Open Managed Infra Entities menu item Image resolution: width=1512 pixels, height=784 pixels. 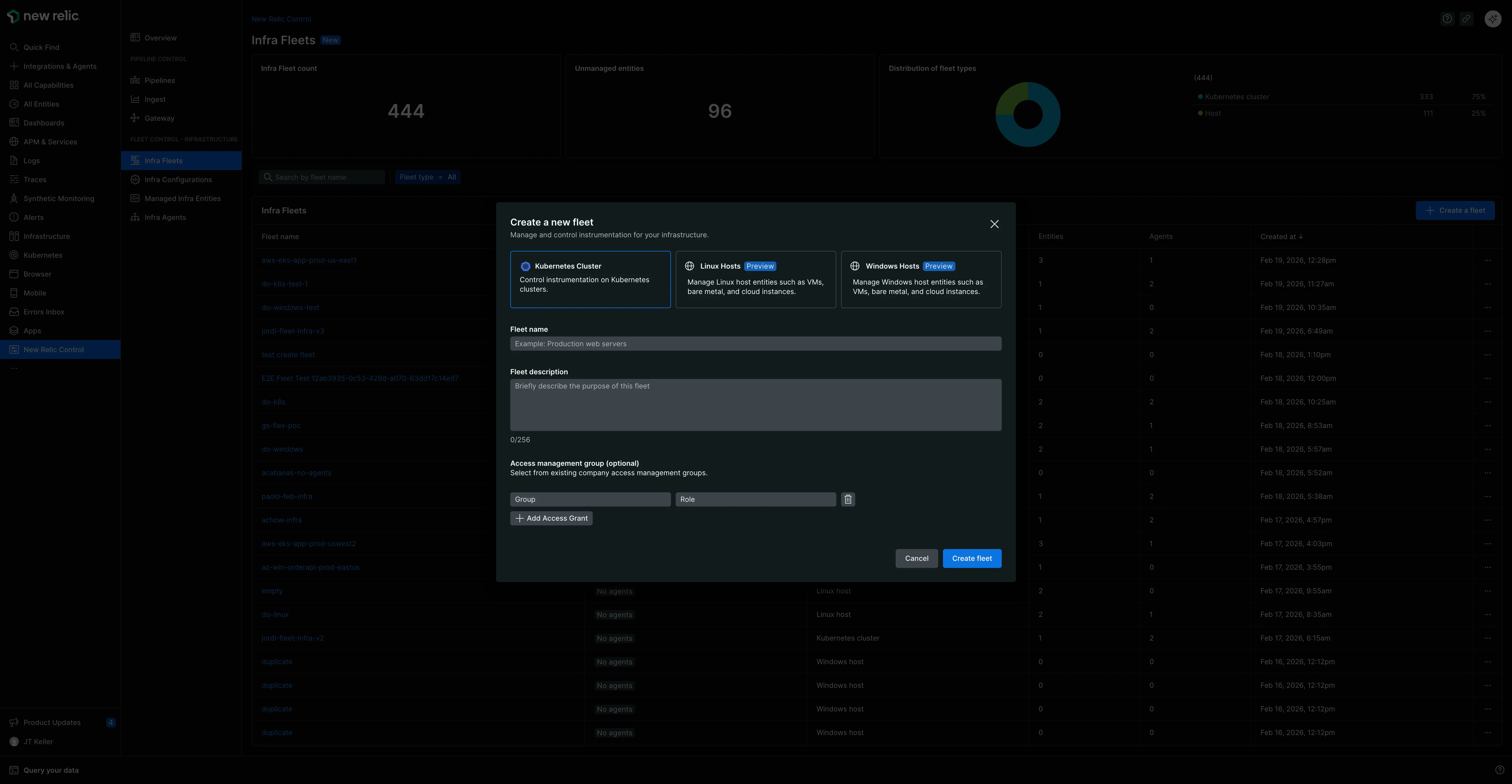click(x=182, y=198)
